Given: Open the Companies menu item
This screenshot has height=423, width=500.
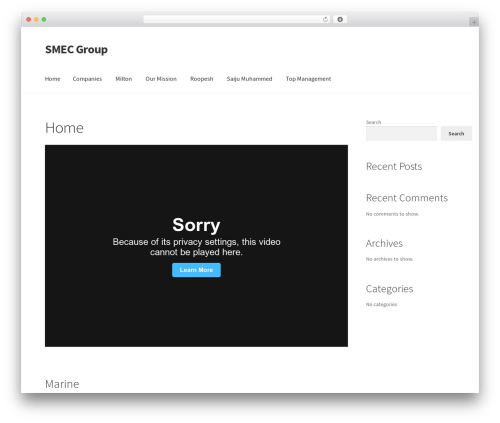Looking at the screenshot, I should coord(87,79).
